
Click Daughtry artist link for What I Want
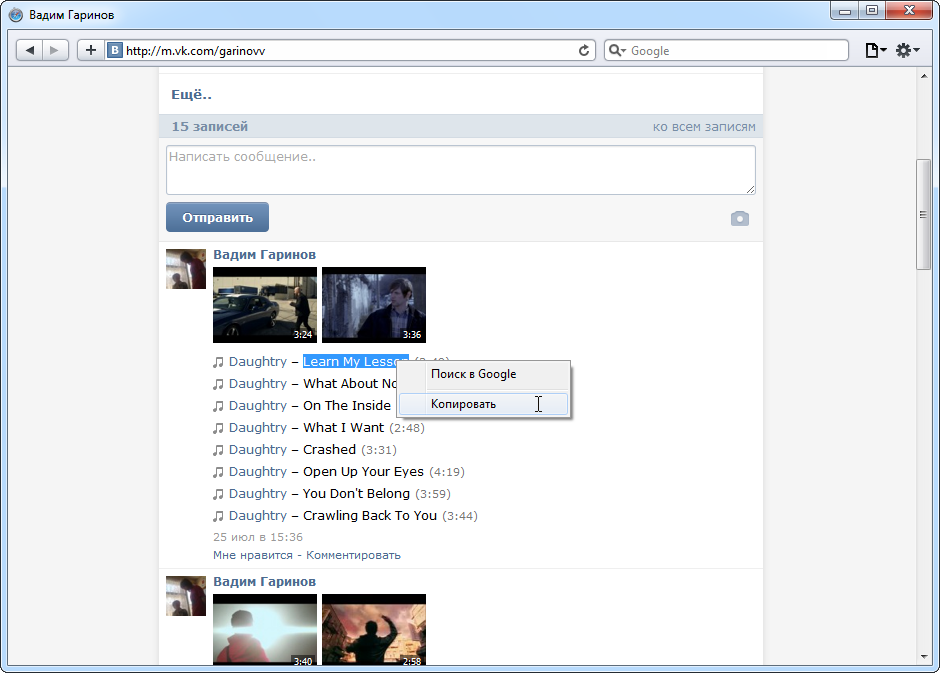pyautogui.click(x=258, y=428)
